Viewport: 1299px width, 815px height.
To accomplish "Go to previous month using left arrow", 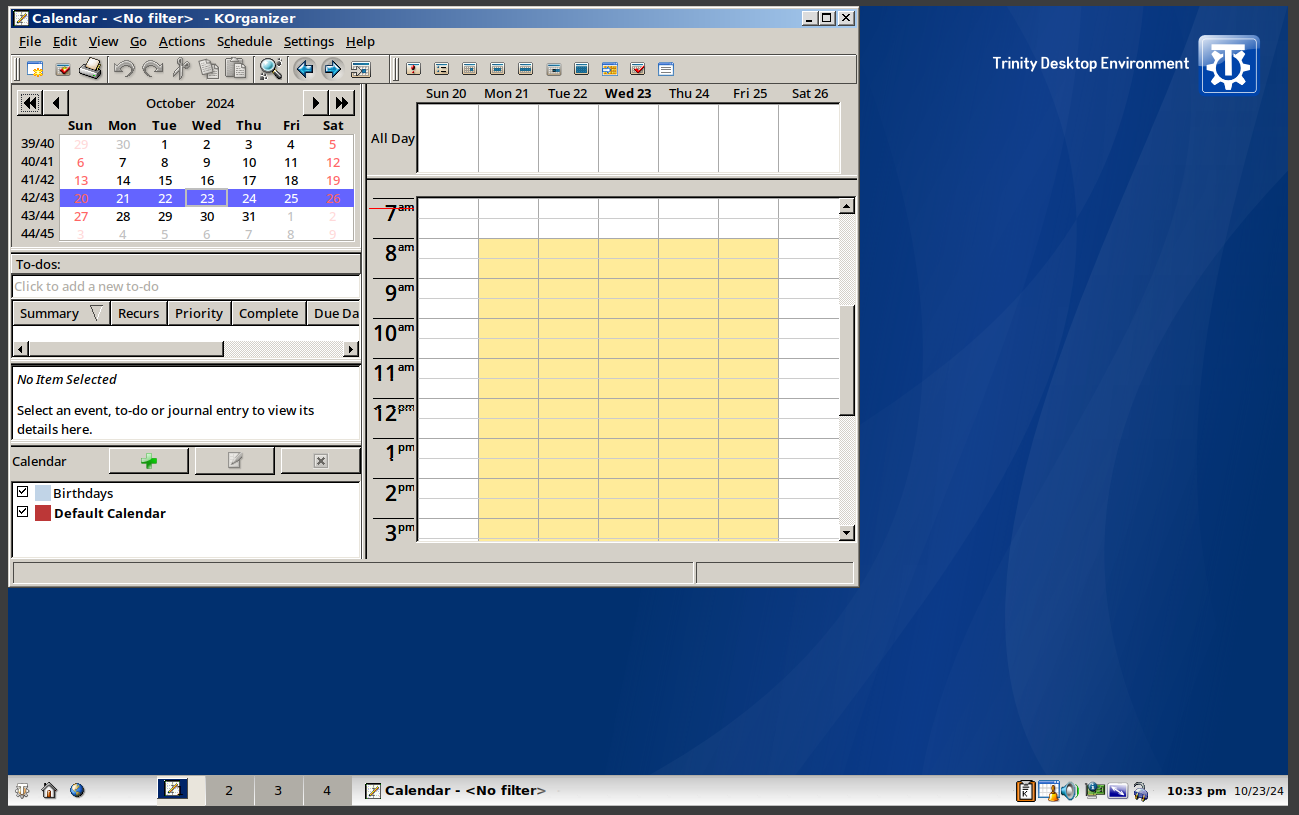I will (x=57, y=102).
